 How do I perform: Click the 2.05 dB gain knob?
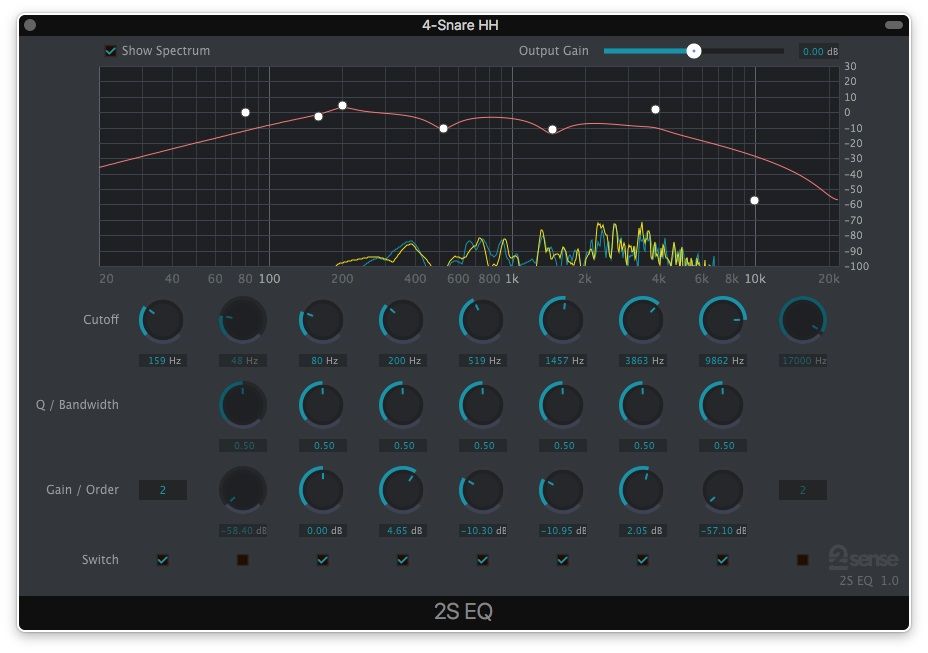[642, 490]
